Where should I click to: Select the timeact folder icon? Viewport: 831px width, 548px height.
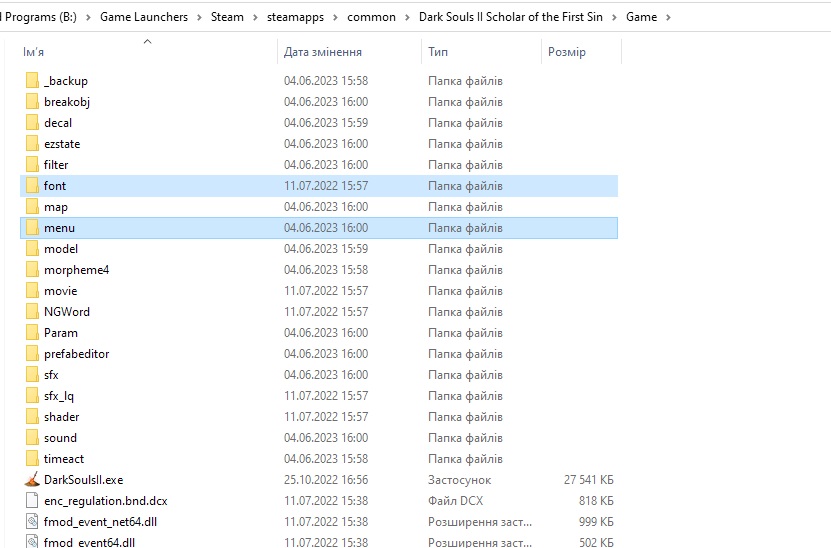pyautogui.click(x=32, y=458)
